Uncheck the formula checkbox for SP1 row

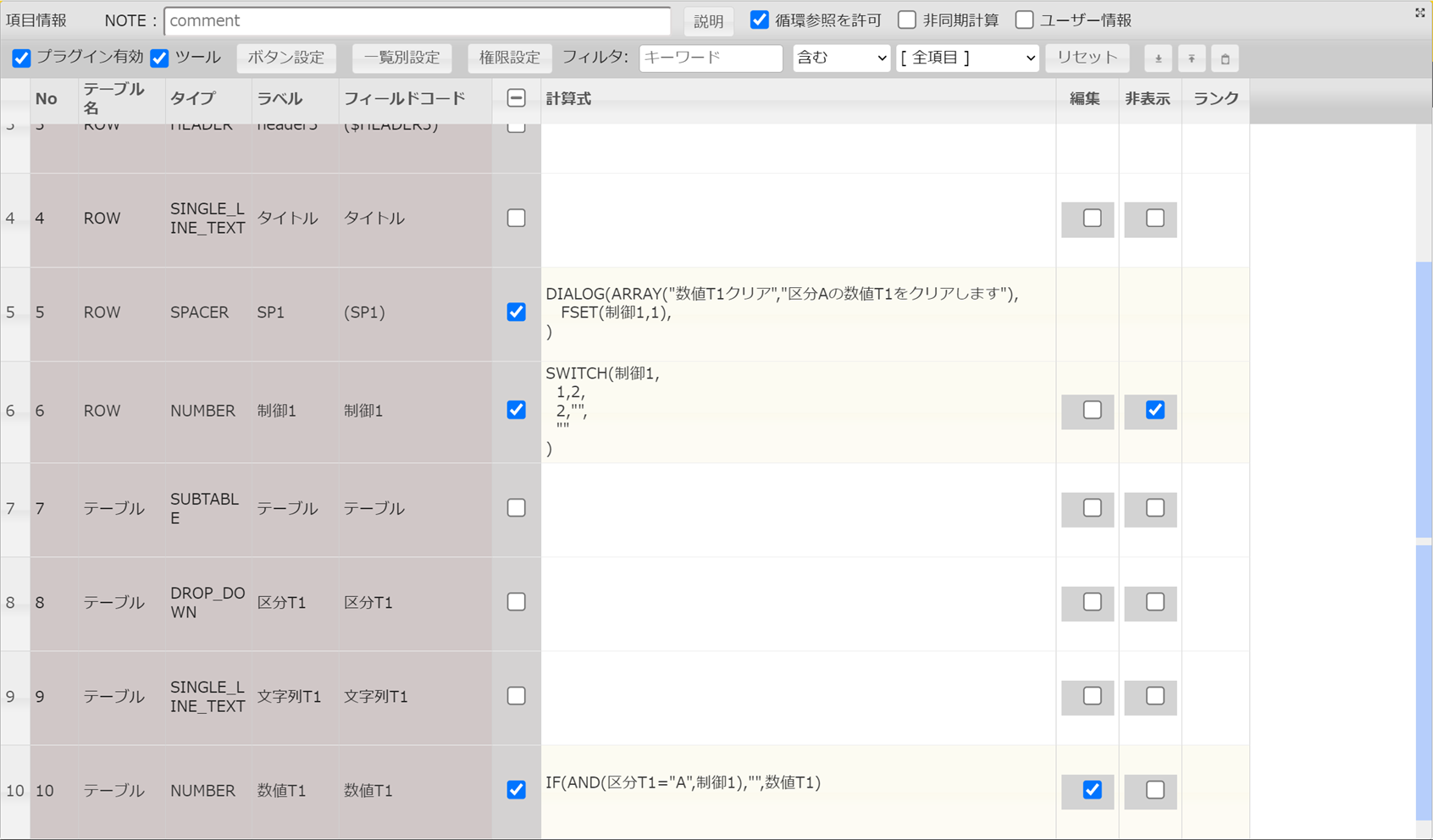[x=516, y=312]
